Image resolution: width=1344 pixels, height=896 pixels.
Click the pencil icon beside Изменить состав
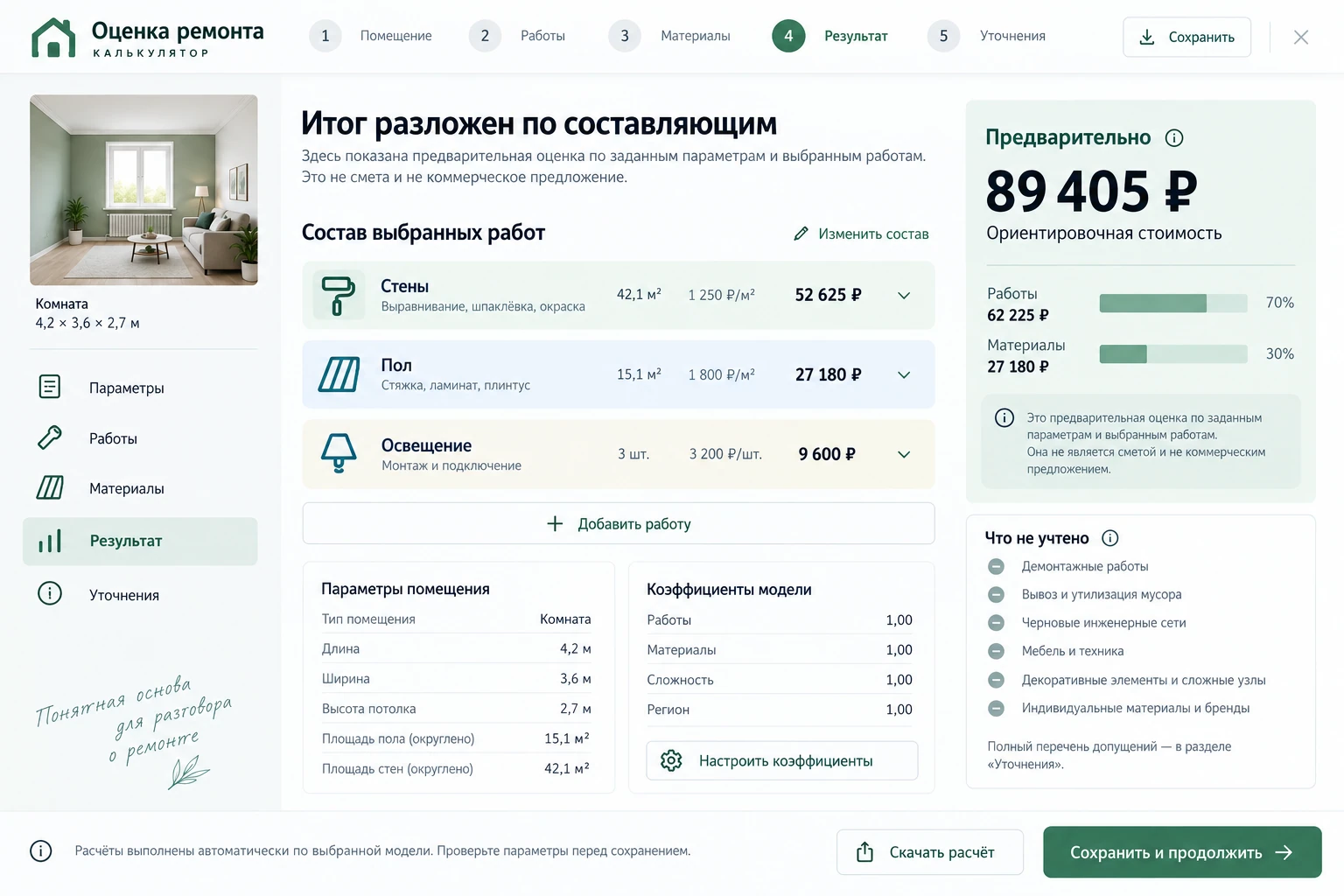coord(801,234)
